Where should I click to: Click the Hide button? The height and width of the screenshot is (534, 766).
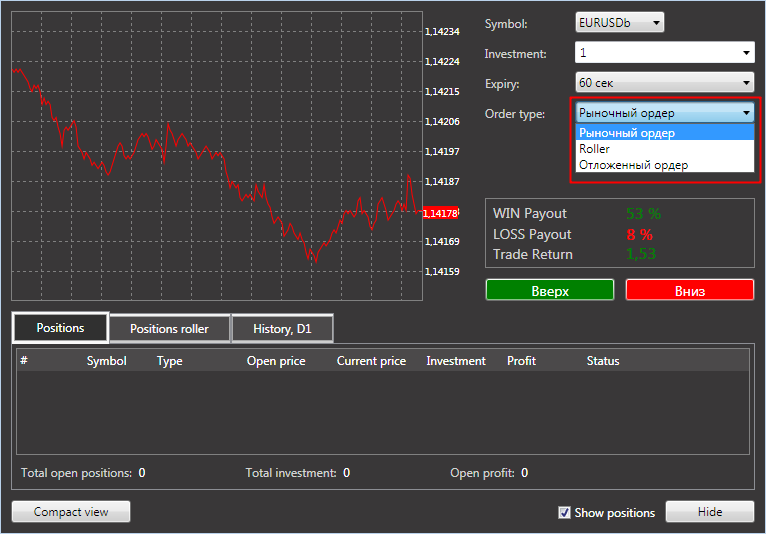pyautogui.click(x=710, y=512)
